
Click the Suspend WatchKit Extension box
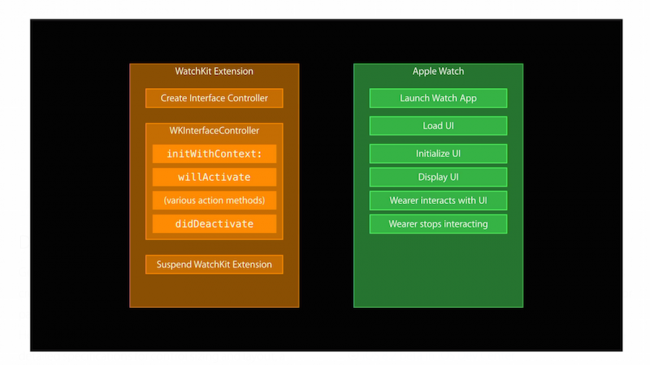(x=214, y=265)
